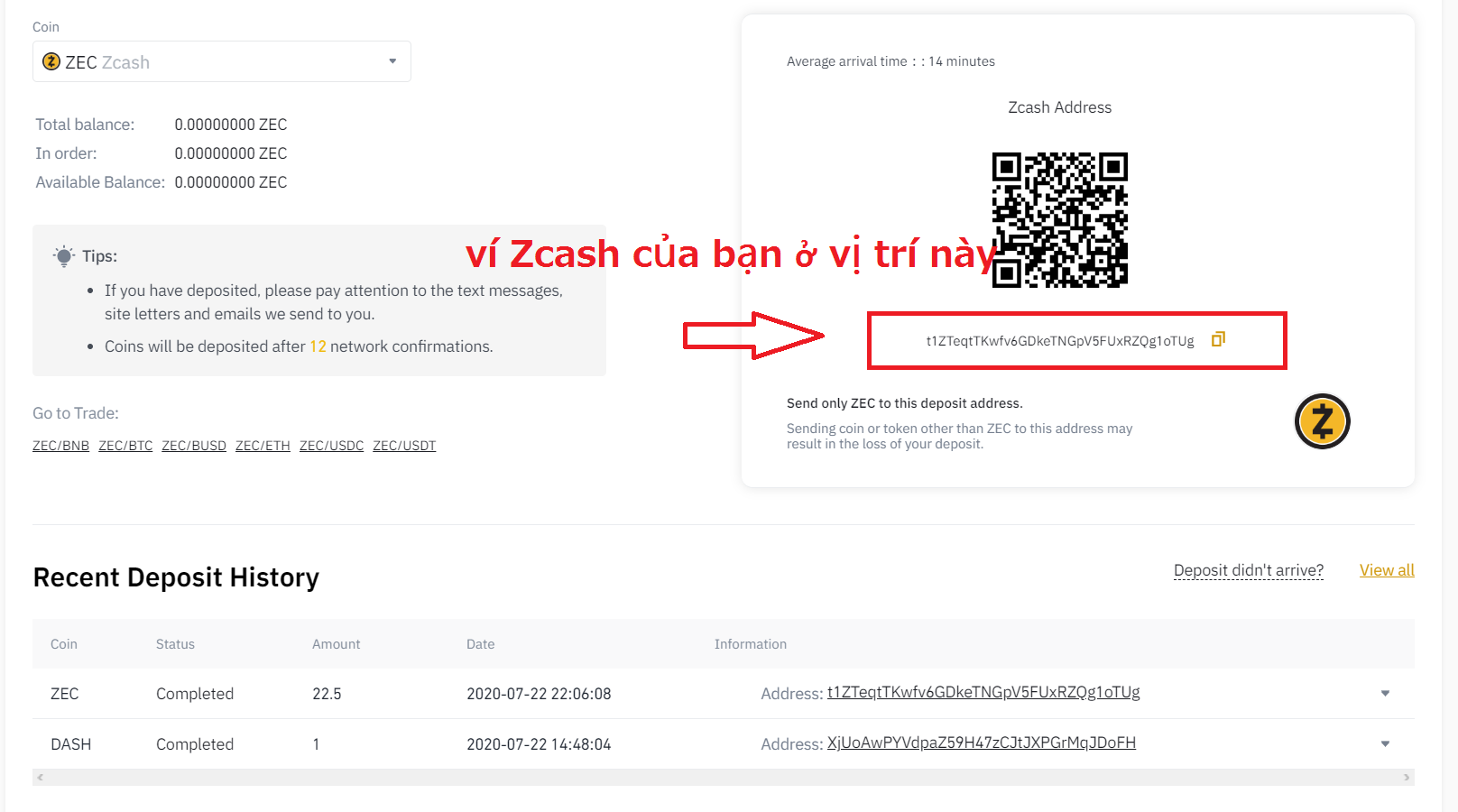Expand the ZEC deposit row details

(x=1385, y=694)
